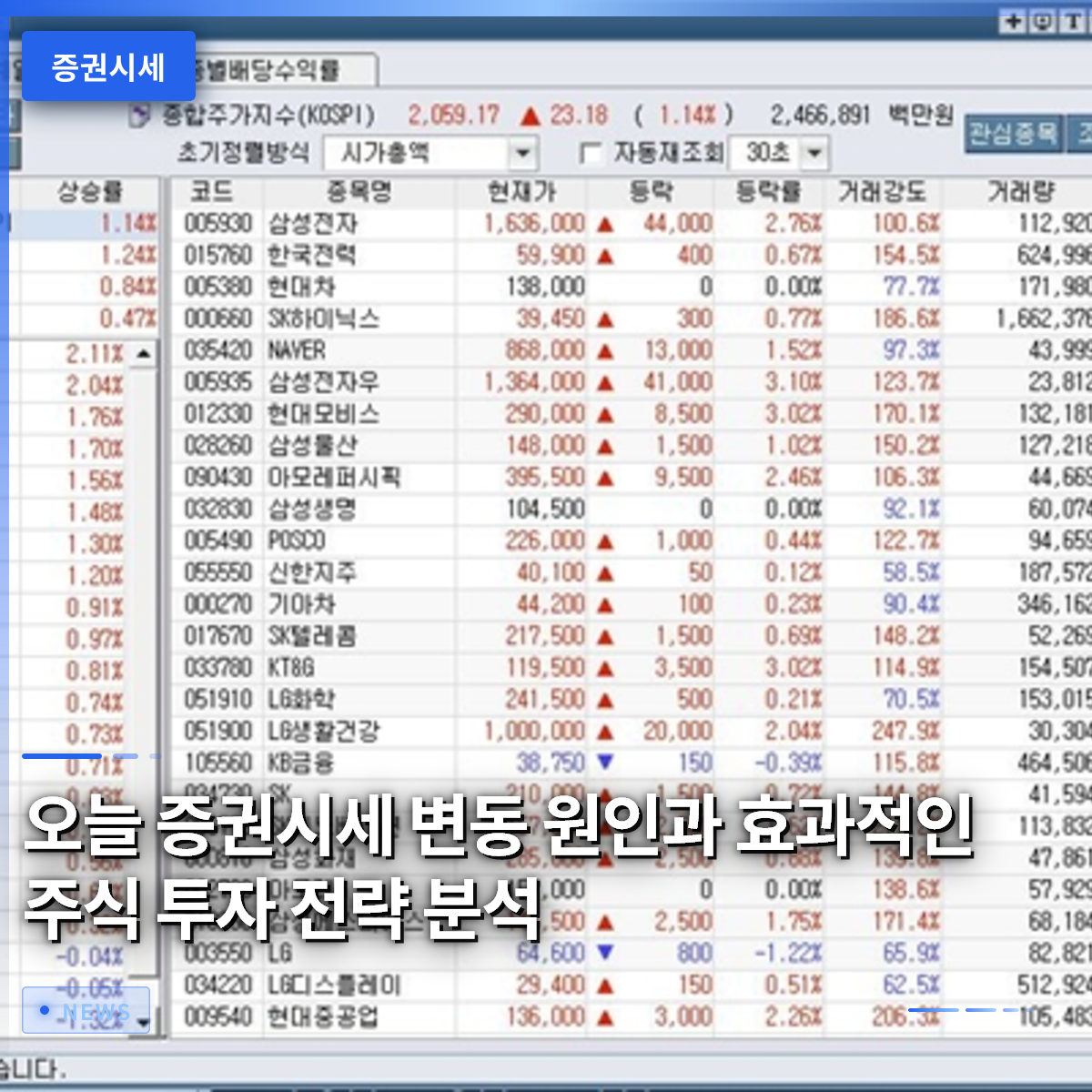Select the NAVER stock name
This screenshot has height=1092, width=1092.
click(297, 351)
